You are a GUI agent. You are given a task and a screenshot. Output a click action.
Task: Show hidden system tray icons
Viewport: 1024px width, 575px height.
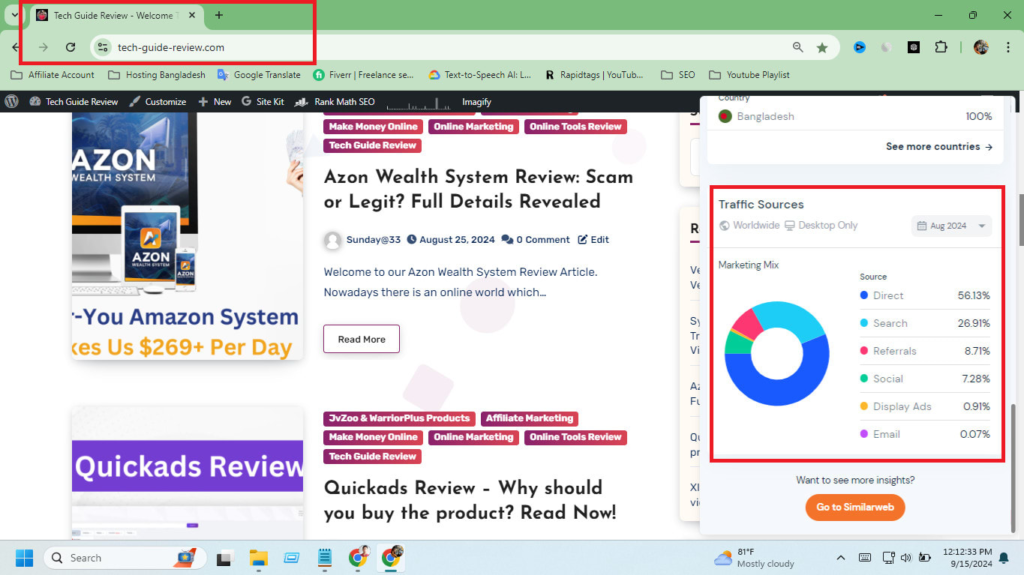840,558
